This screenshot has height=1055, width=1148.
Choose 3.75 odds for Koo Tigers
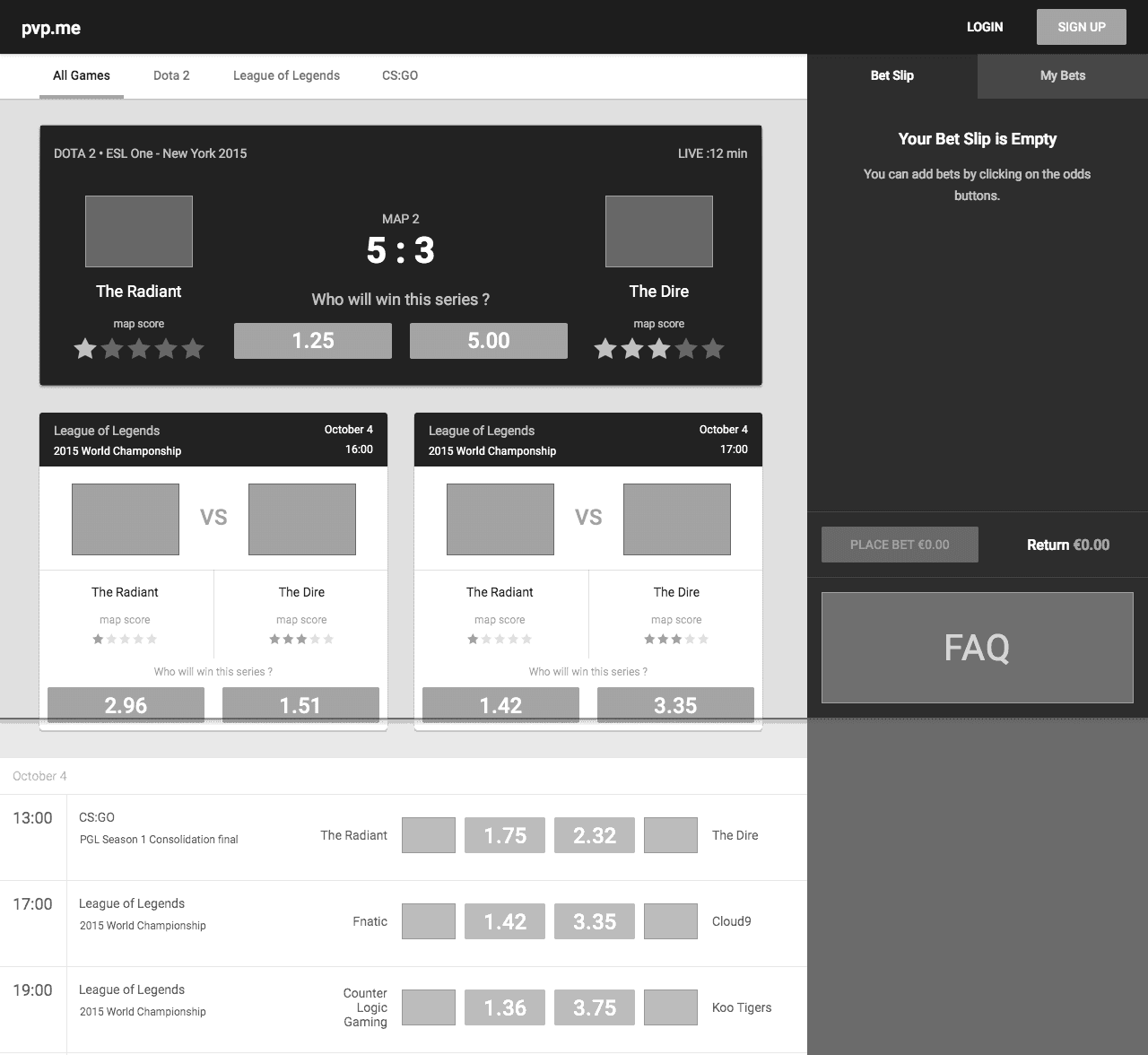[x=595, y=1007]
